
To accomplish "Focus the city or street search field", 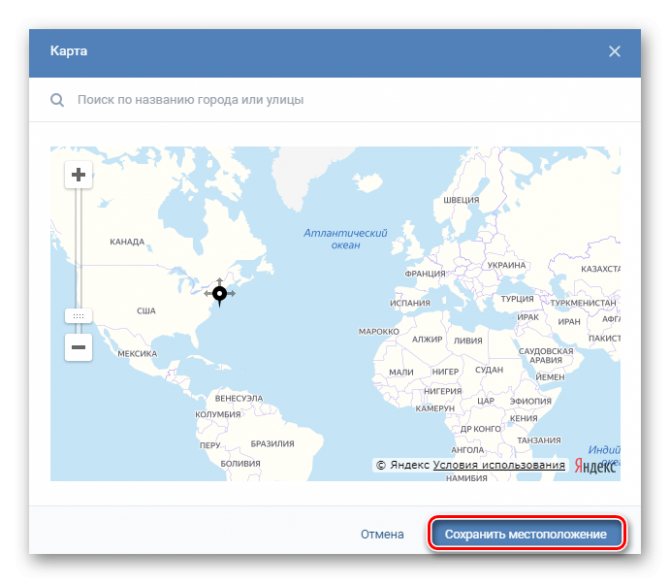I will (x=340, y=100).
